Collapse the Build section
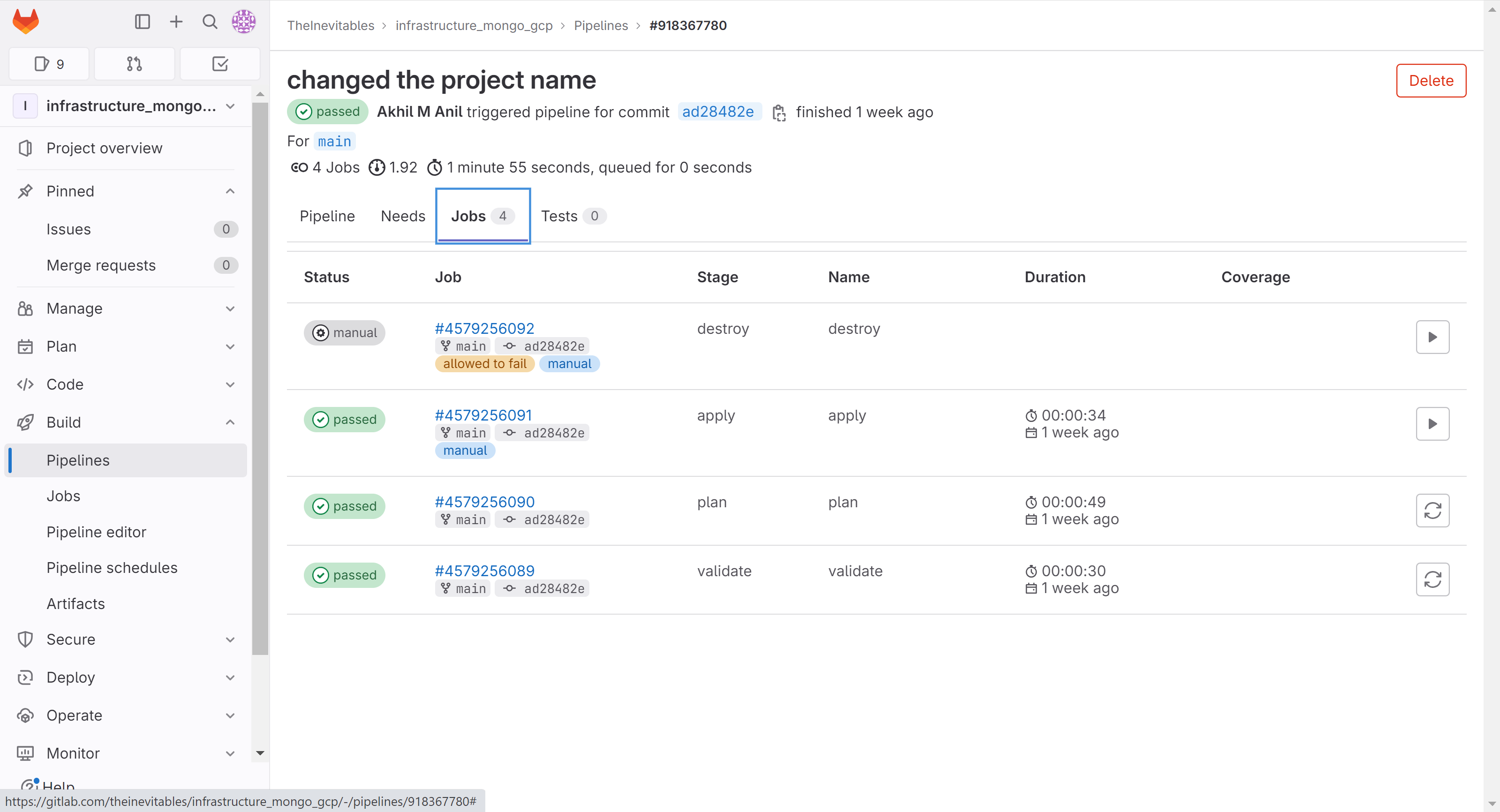The height and width of the screenshot is (812, 1500). point(230,422)
